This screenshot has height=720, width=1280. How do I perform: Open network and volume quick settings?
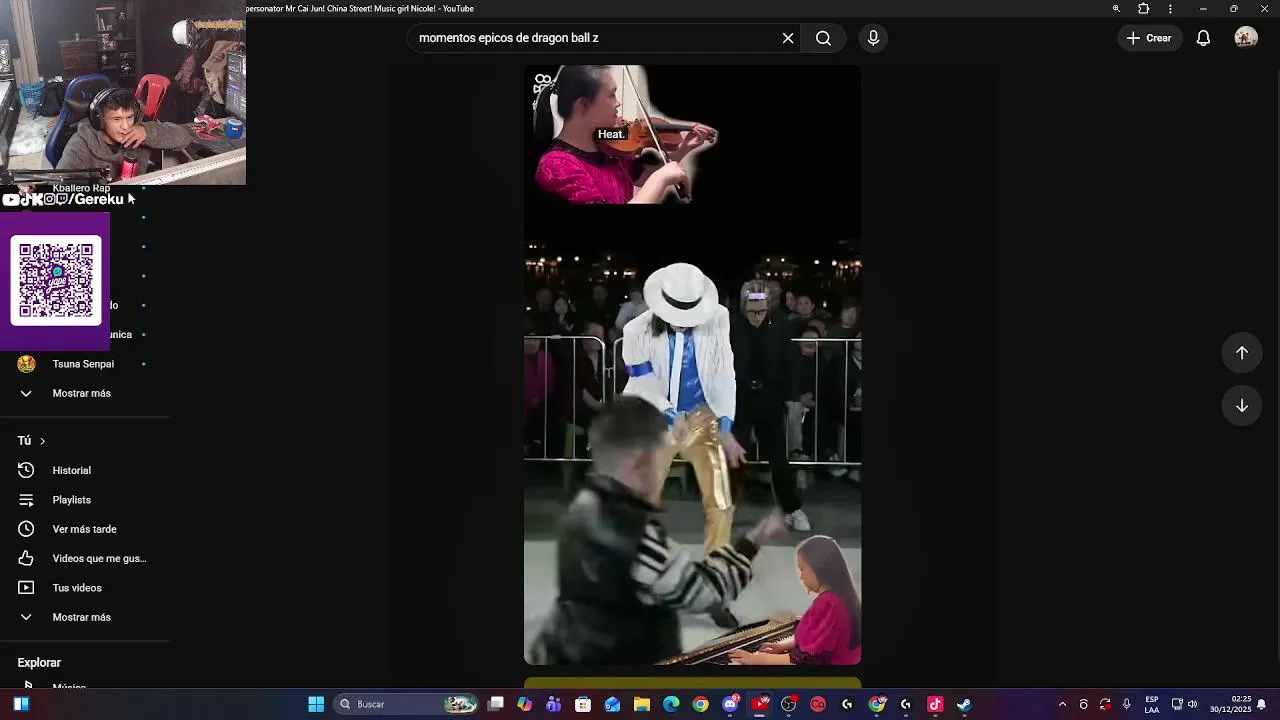click(1184, 704)
